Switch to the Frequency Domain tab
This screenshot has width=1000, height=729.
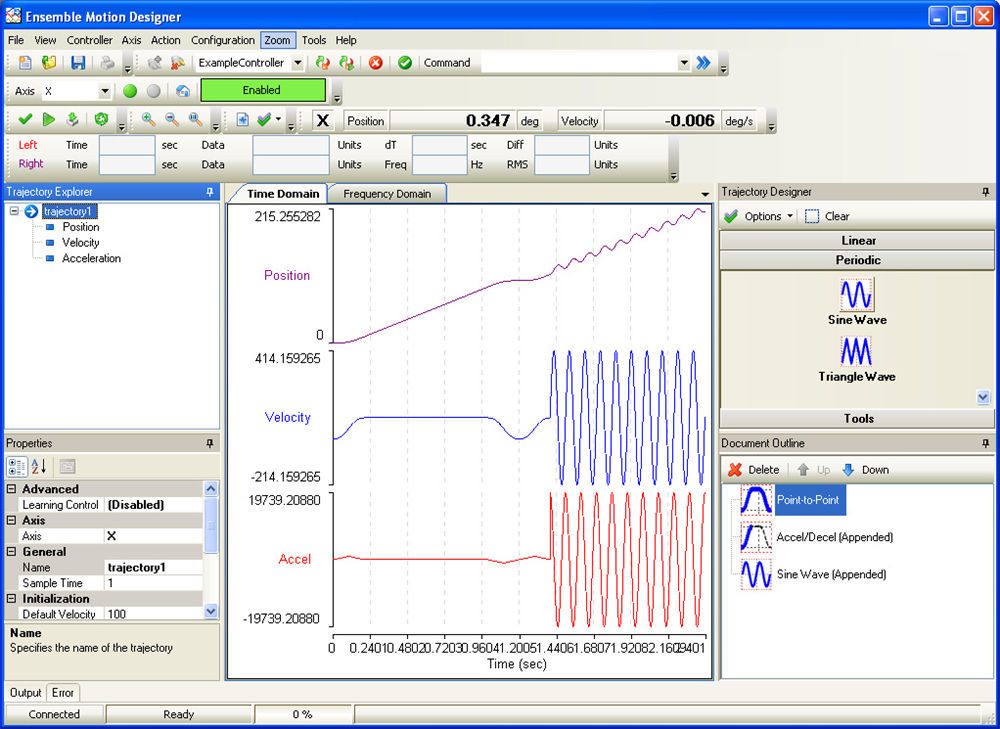[387, 193]
